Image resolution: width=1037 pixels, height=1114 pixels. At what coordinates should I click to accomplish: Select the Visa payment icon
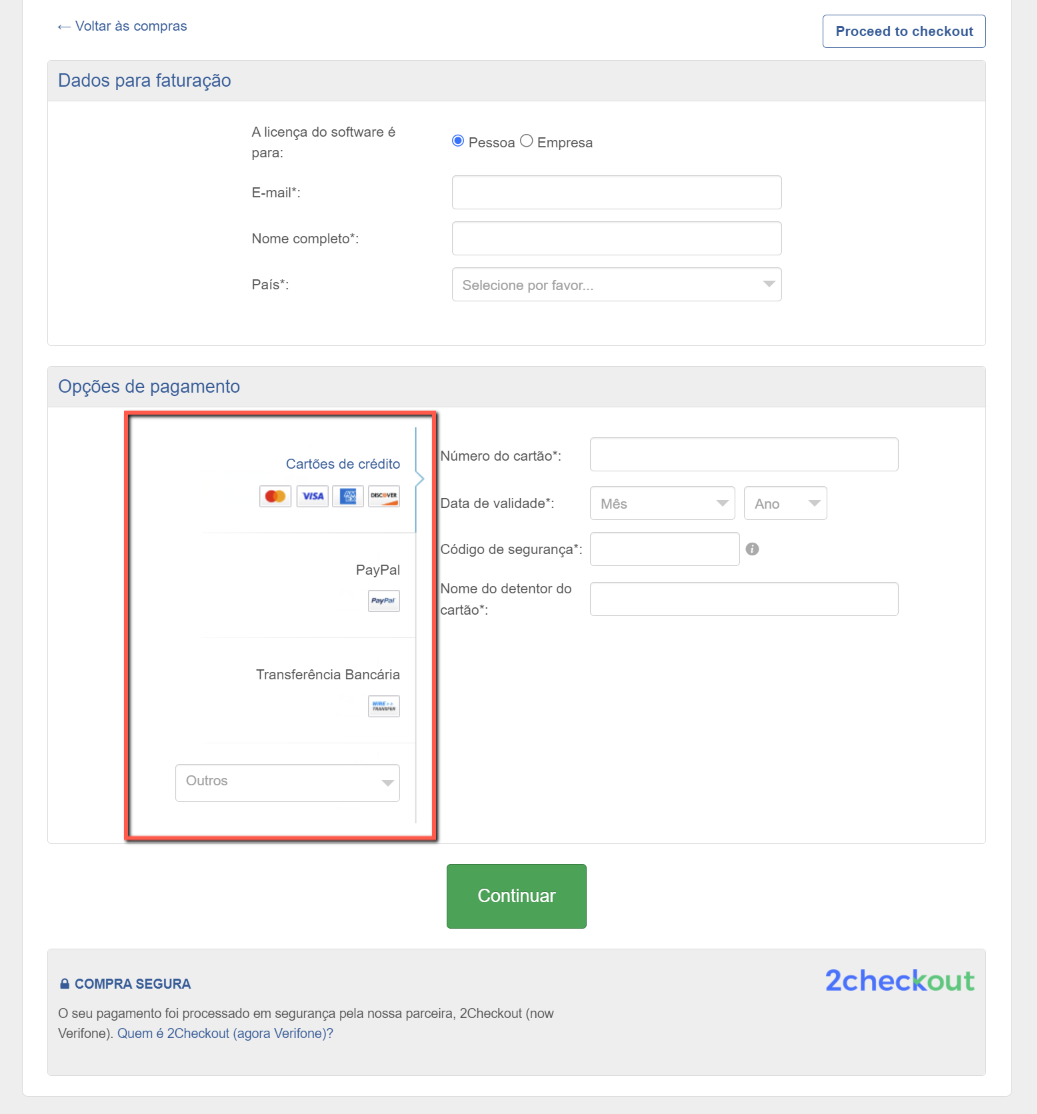coord(312,496)
